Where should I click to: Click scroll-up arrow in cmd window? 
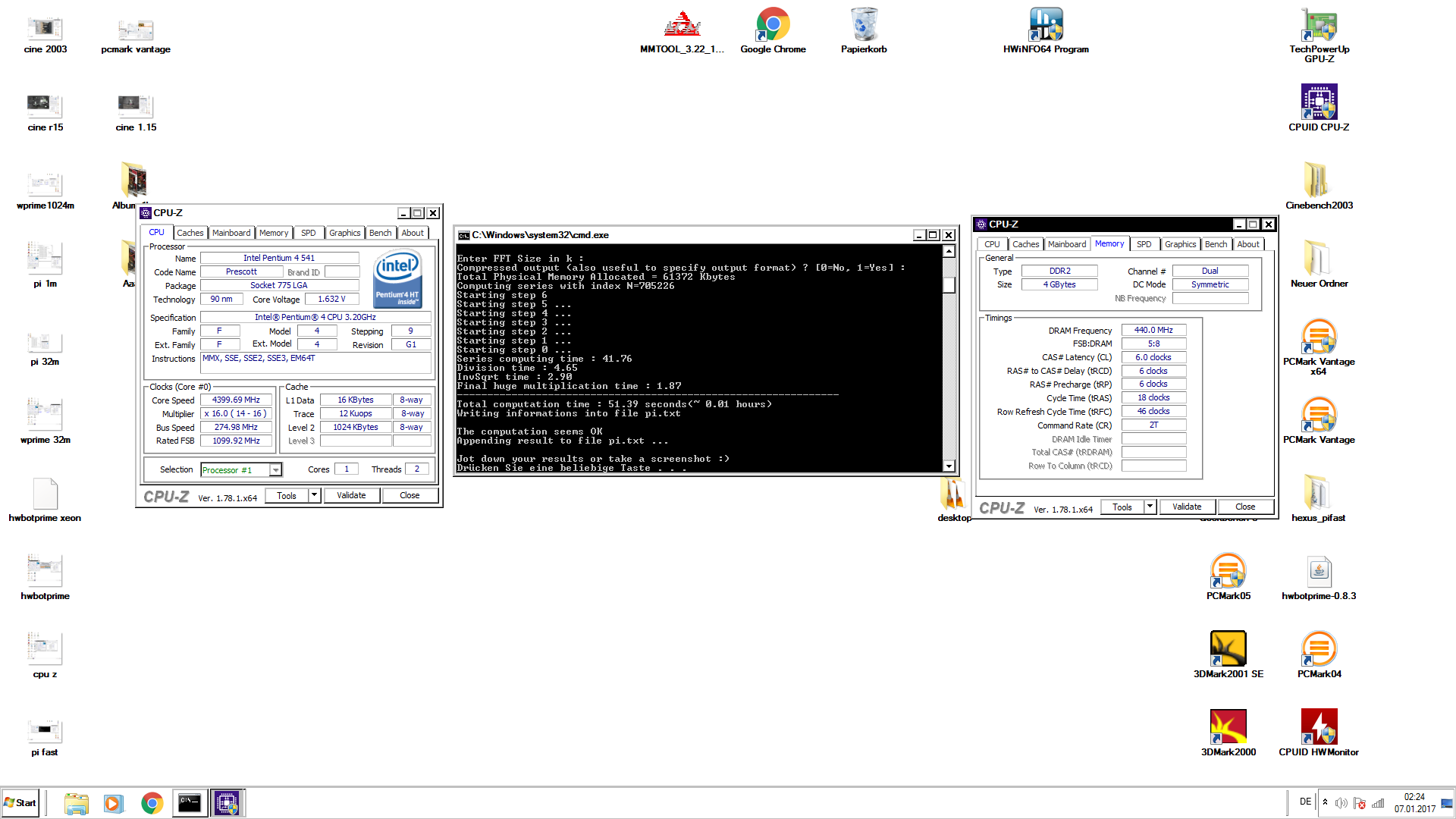coord(949,251)
